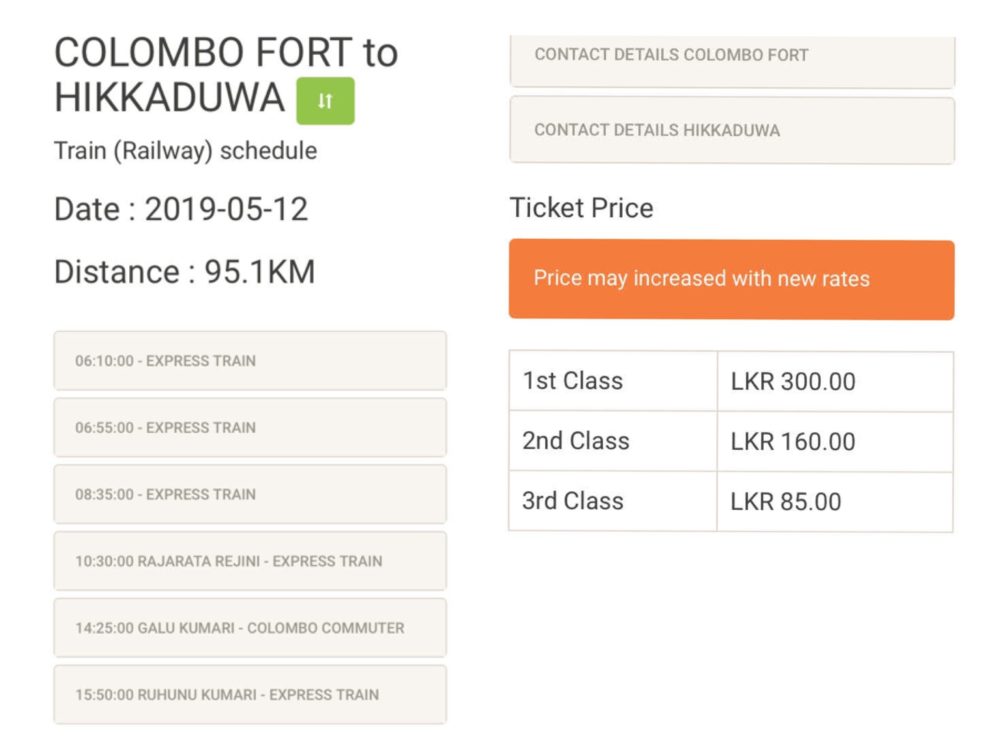Expand the 06:10:00 Express Train entry
The image size is (1000, 750).
coord(250,361)
